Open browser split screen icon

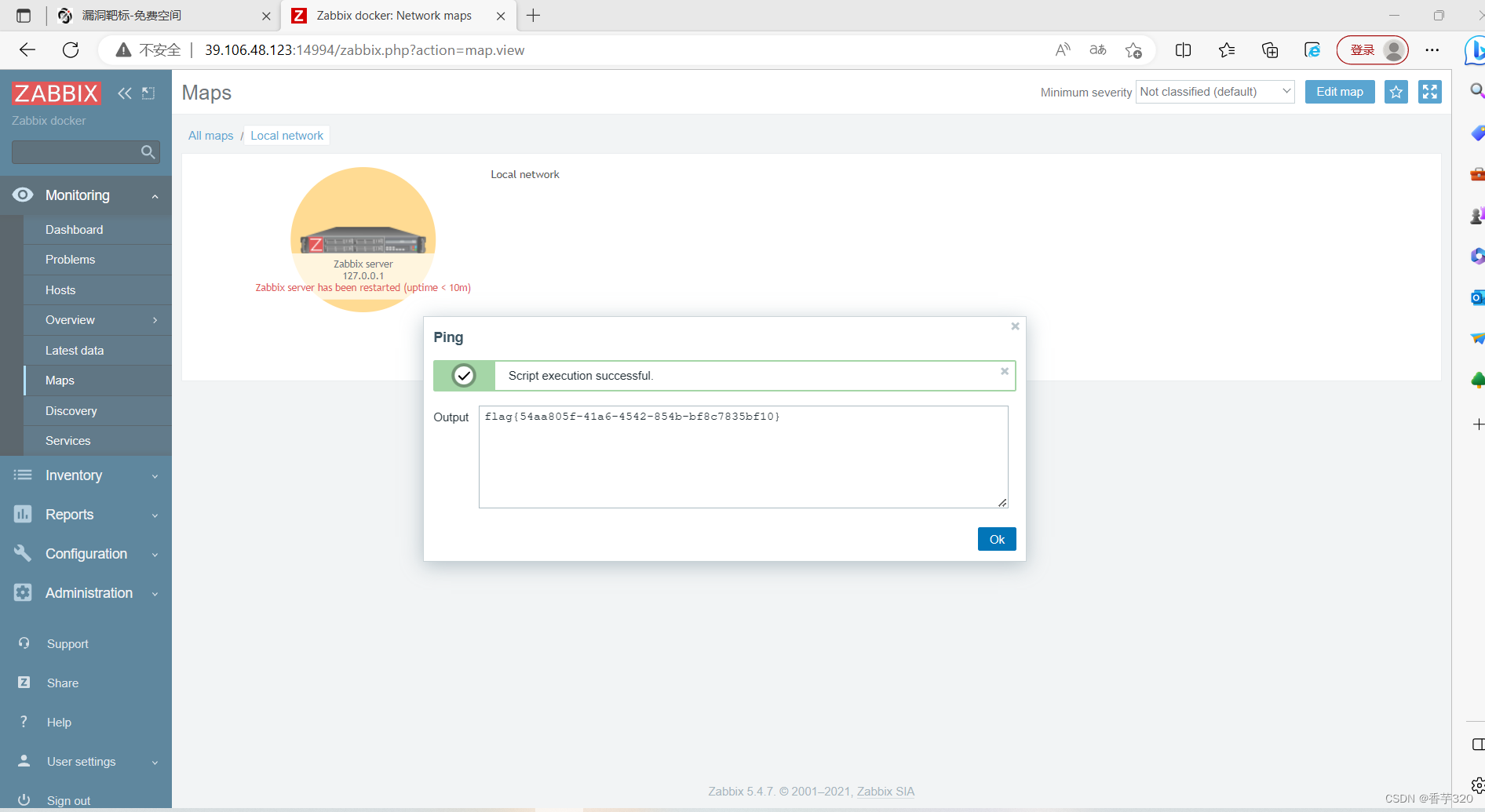pos(1184,50)
